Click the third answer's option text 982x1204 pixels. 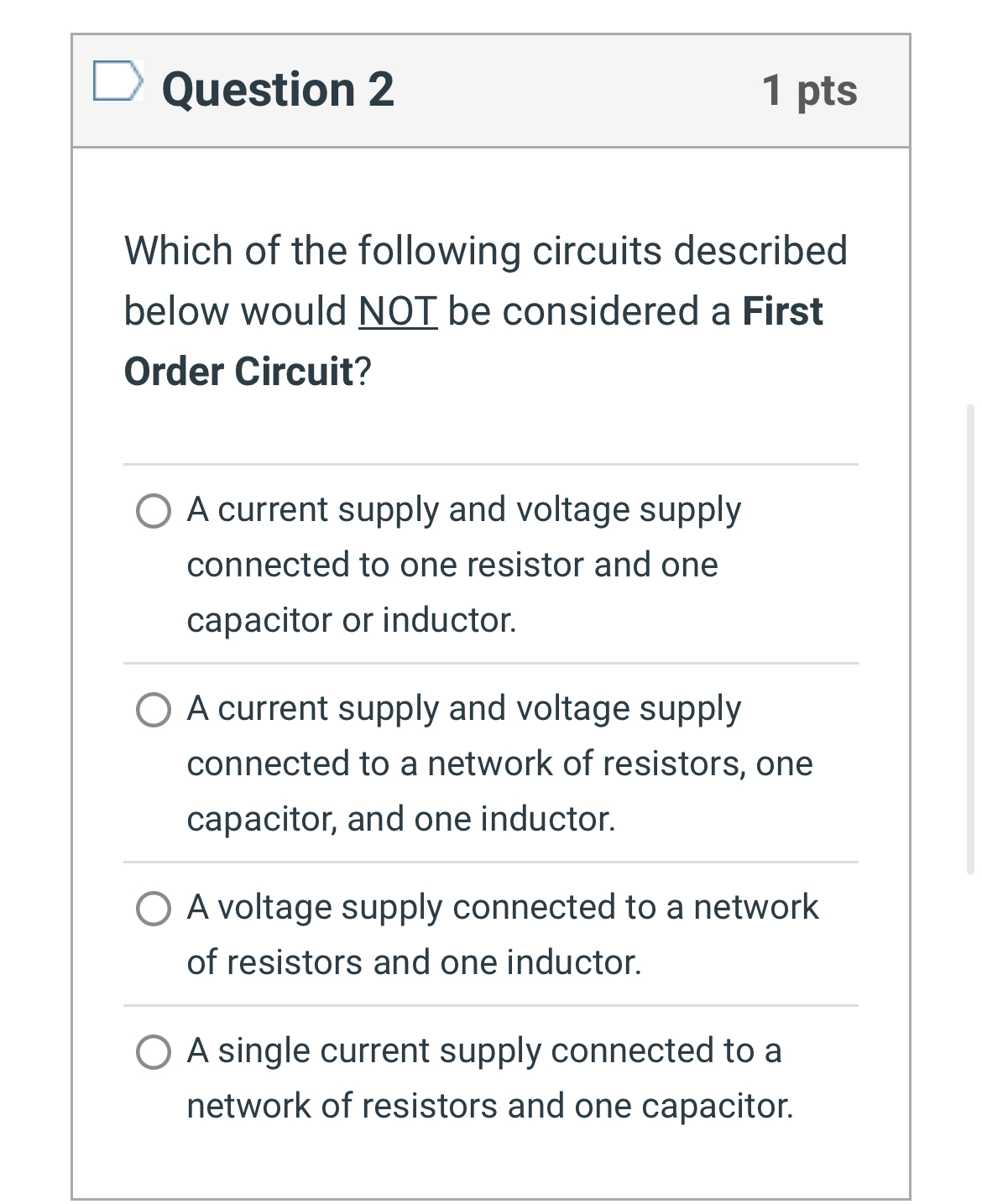[x=502, y=933]
